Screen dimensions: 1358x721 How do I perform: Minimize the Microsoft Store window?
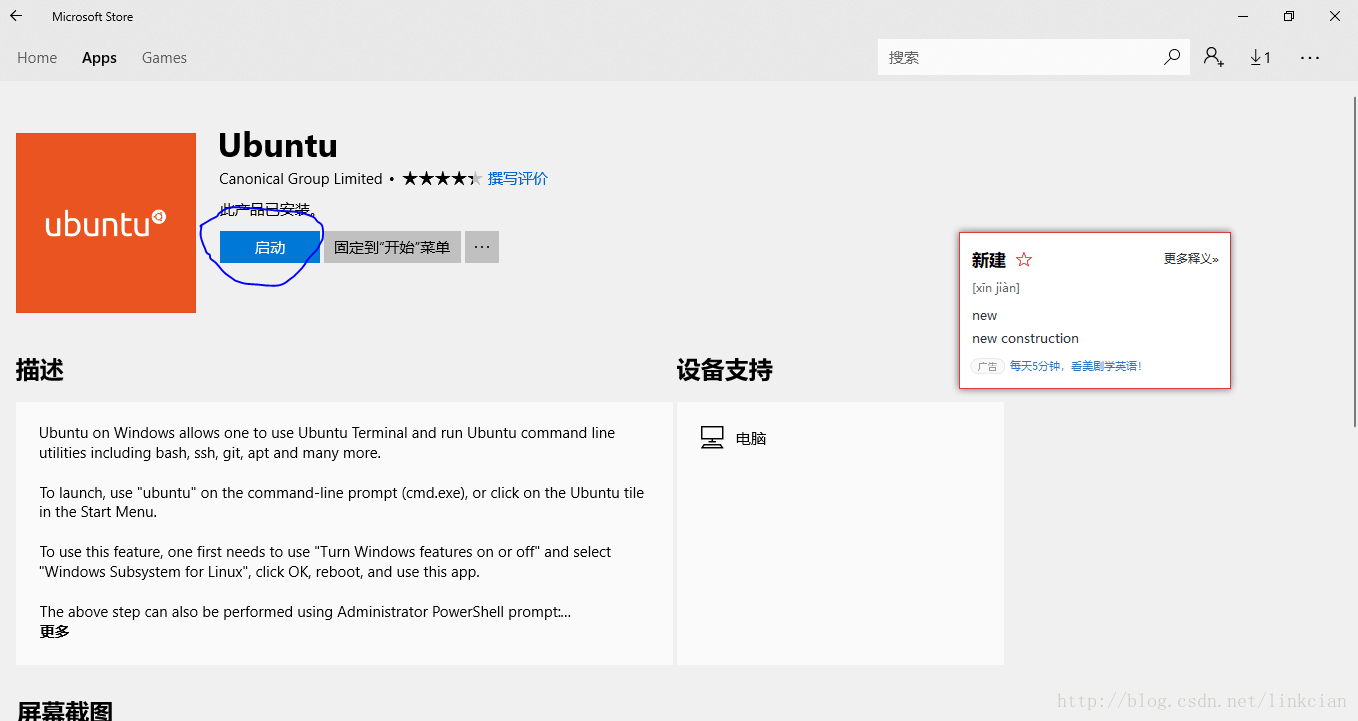point(1243,16)
